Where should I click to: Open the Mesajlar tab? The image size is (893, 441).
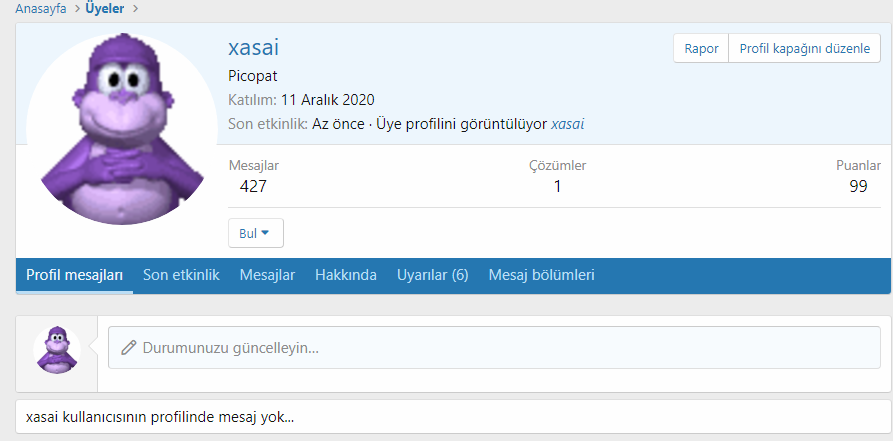click(x=267, y=275)
